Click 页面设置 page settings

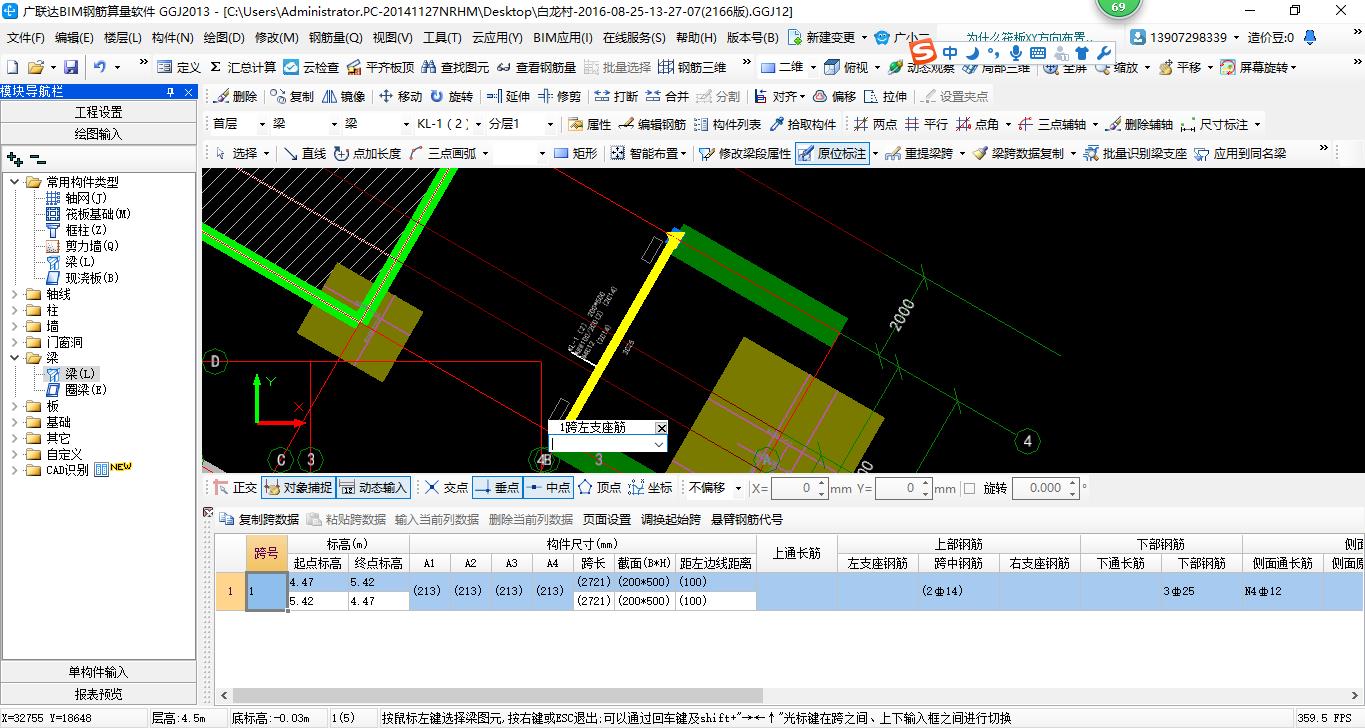click(x=607, y=520)
